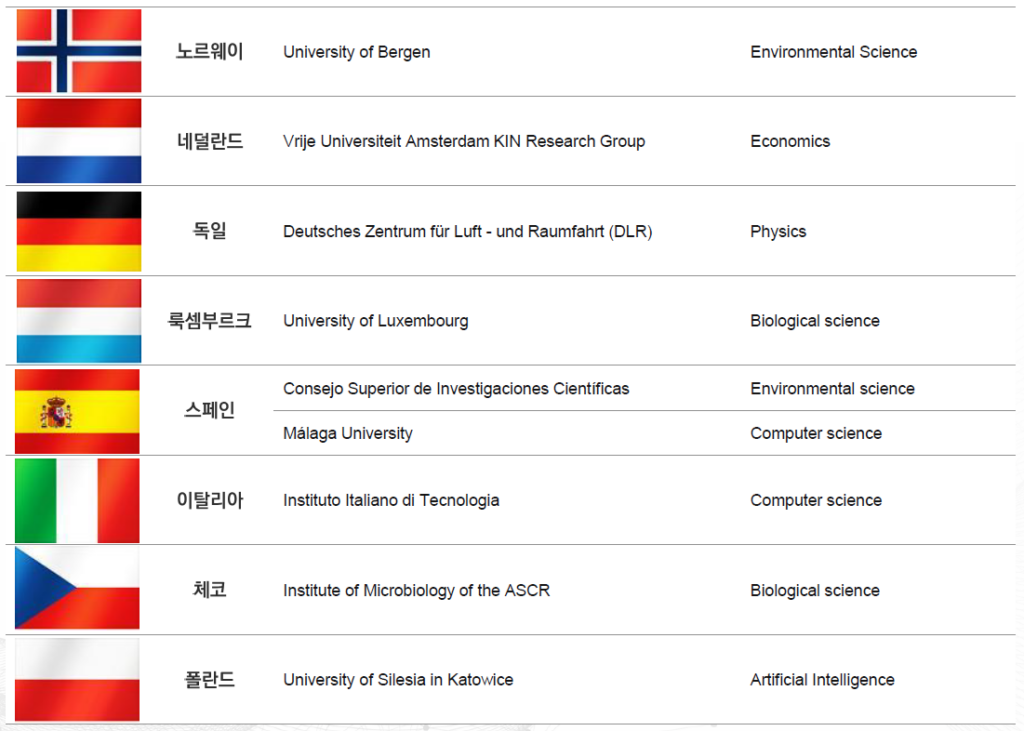Click the 노르웨이 country label

(x=210, y=52)
